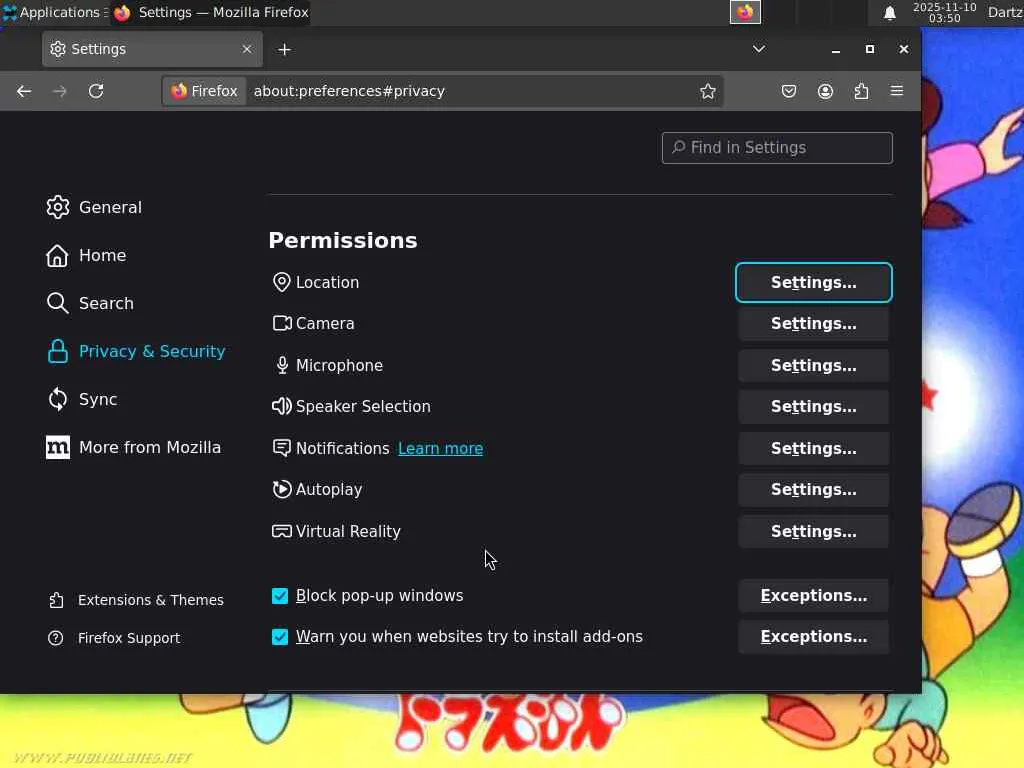Click the Find in Settings search field
Image resolution: width=1024 pixels, height=768 pixels.
(777, 148)
